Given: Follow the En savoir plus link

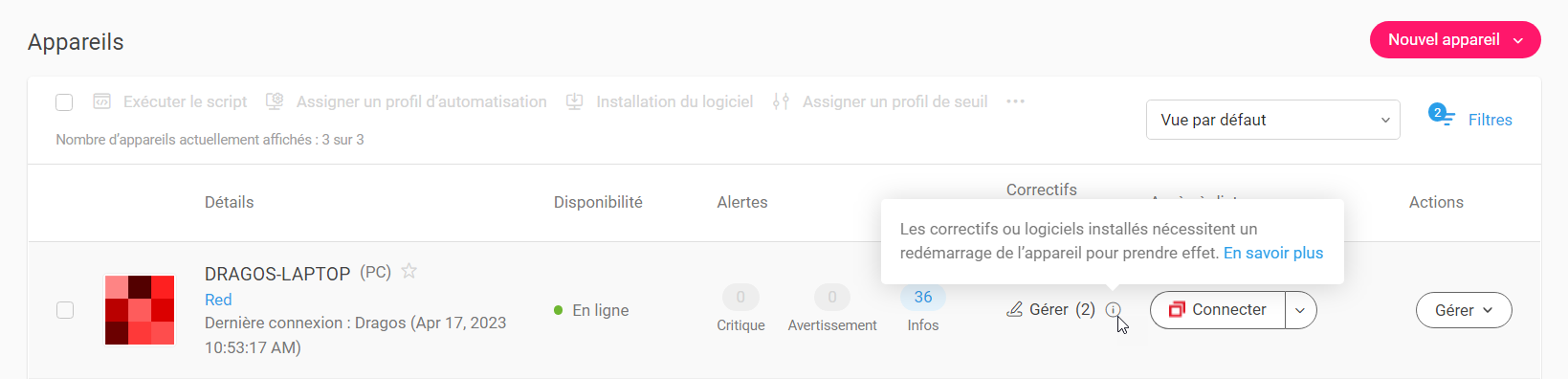Looking at the screenshot, I should pos(1273,254).
